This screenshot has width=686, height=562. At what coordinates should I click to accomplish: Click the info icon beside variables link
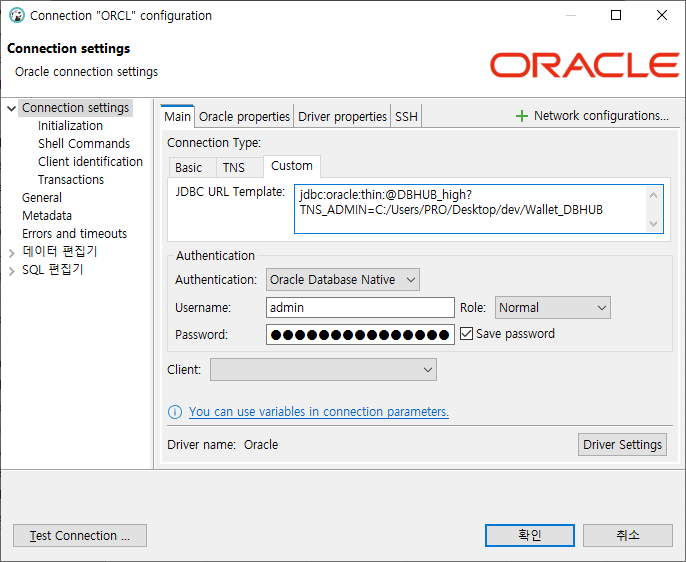click(175, 412)
